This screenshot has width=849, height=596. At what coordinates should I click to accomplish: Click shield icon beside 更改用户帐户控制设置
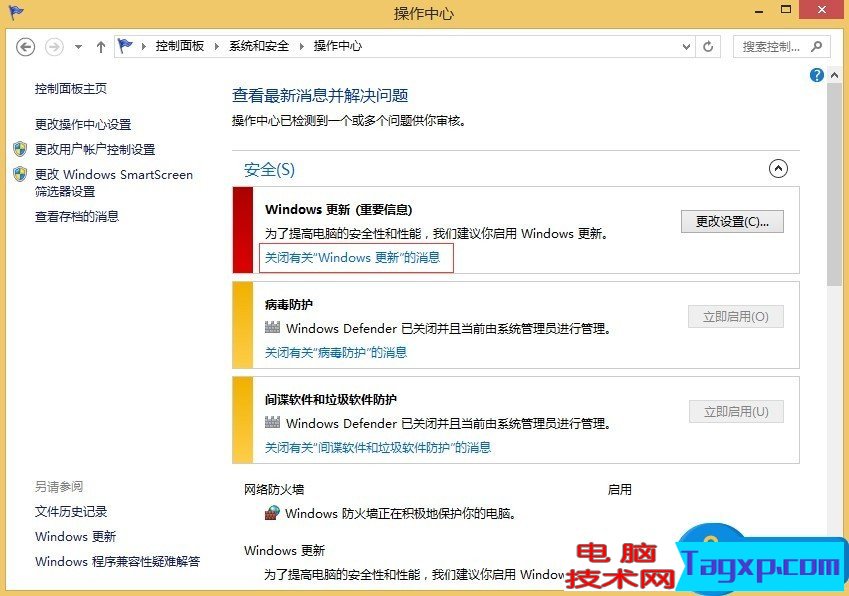[x=20, y=149]
